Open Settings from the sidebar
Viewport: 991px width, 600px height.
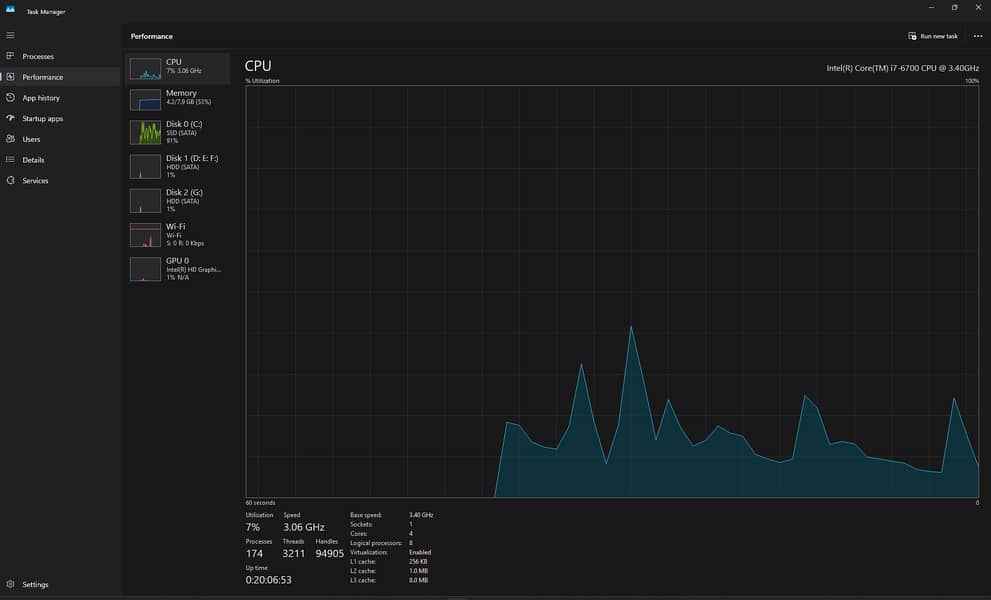(x=60, y=584)
